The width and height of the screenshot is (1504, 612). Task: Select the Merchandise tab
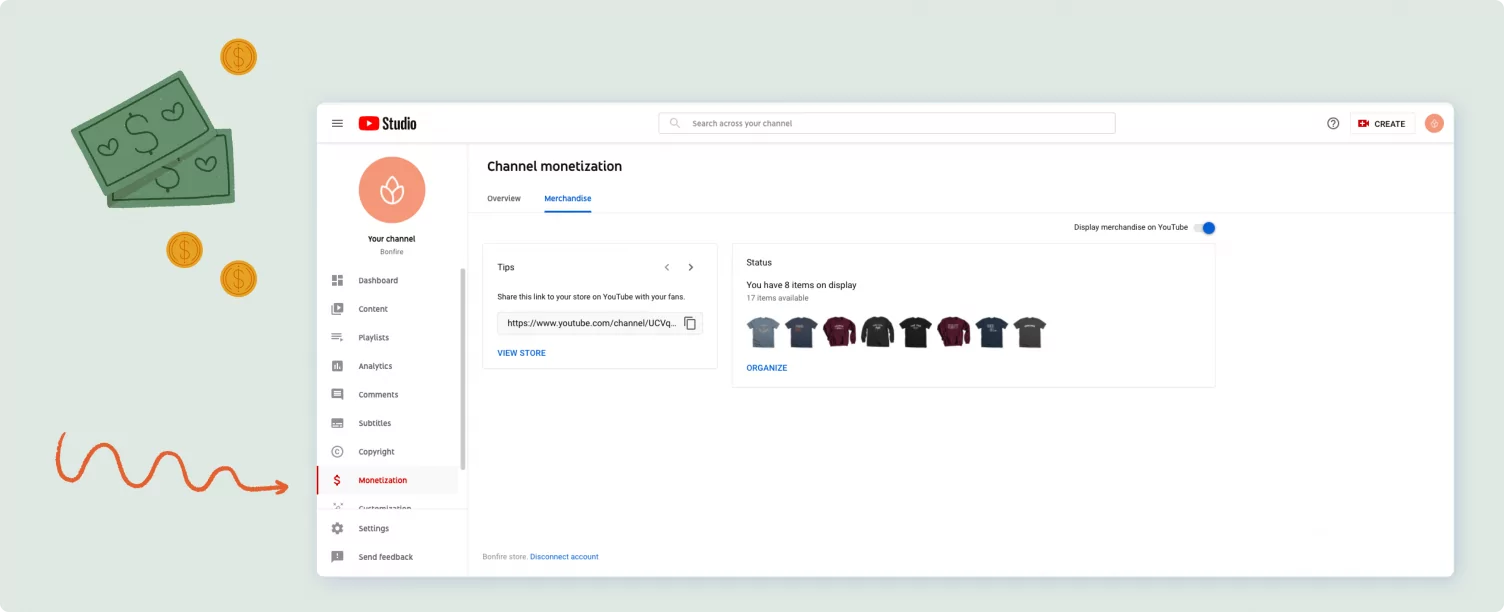coord(567,199)
